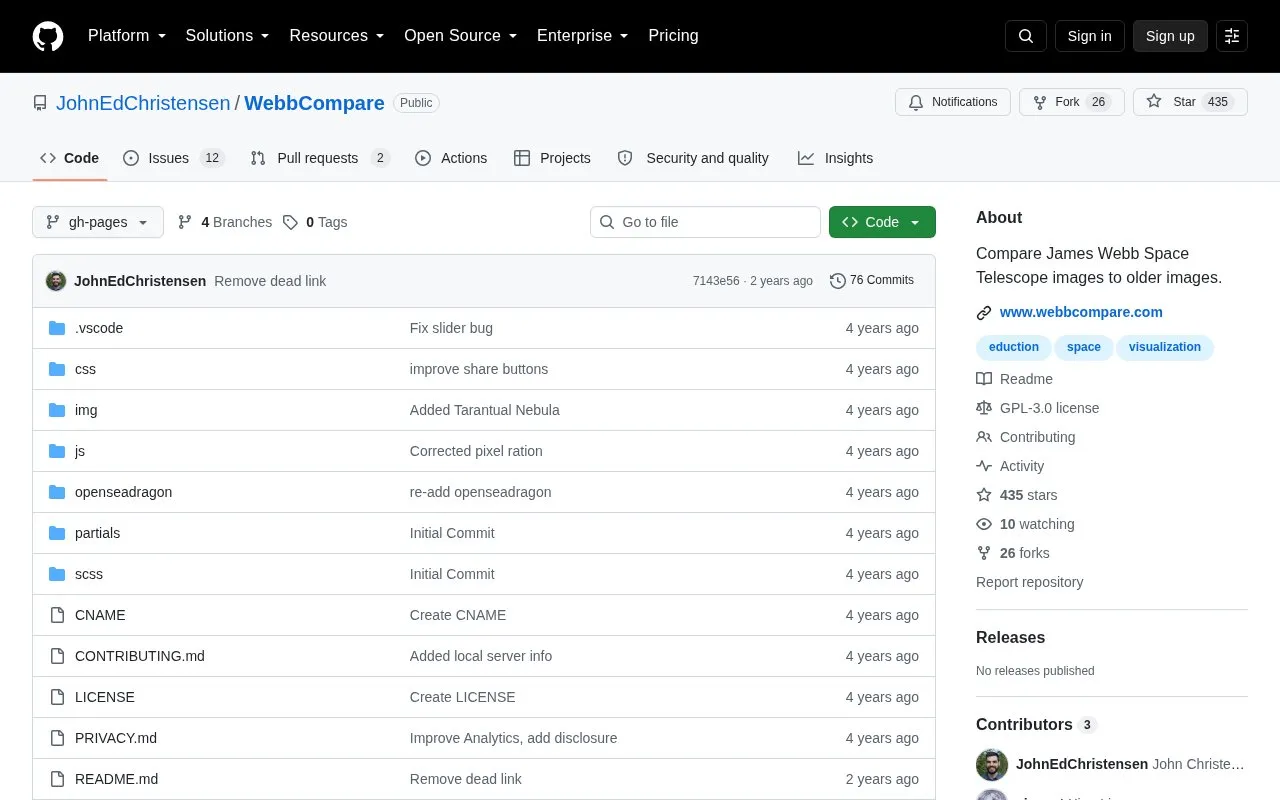1280x800 pixels.
Task: Select the visualization topic tag
Action: 1165,347
